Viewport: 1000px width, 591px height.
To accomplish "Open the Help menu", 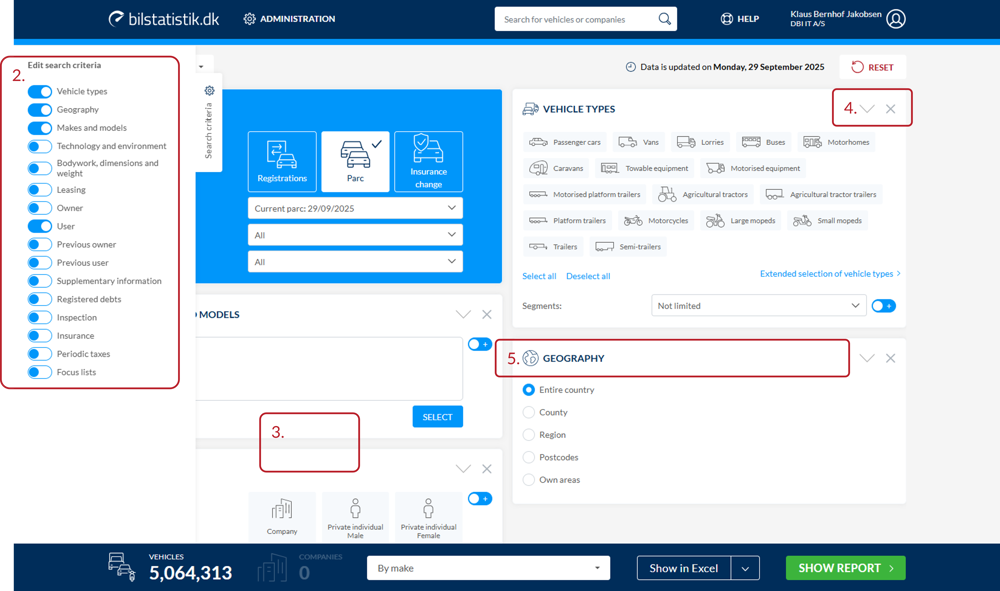I will 740,19.
